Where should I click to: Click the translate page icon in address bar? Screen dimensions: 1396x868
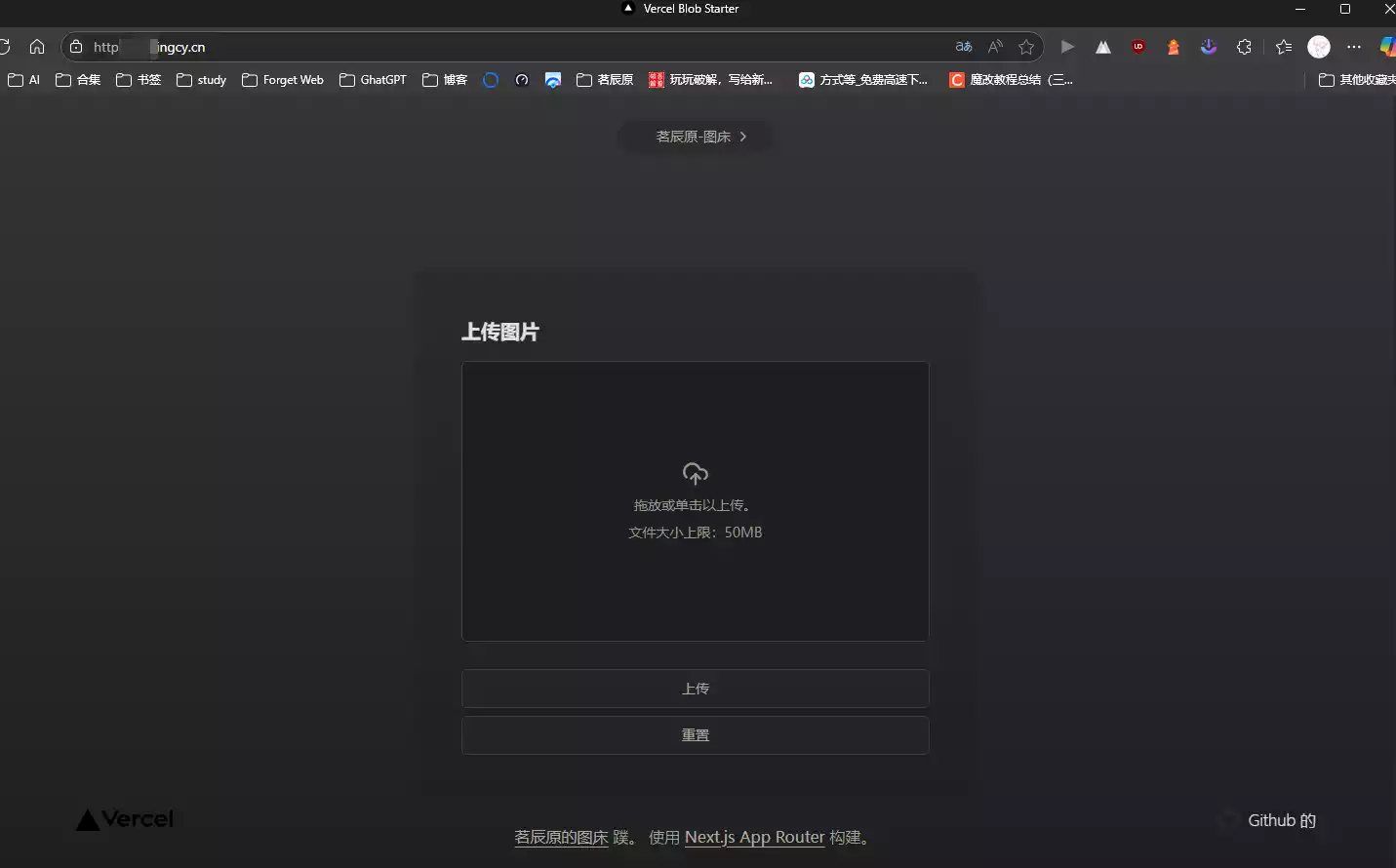click(x=963, y=47)
